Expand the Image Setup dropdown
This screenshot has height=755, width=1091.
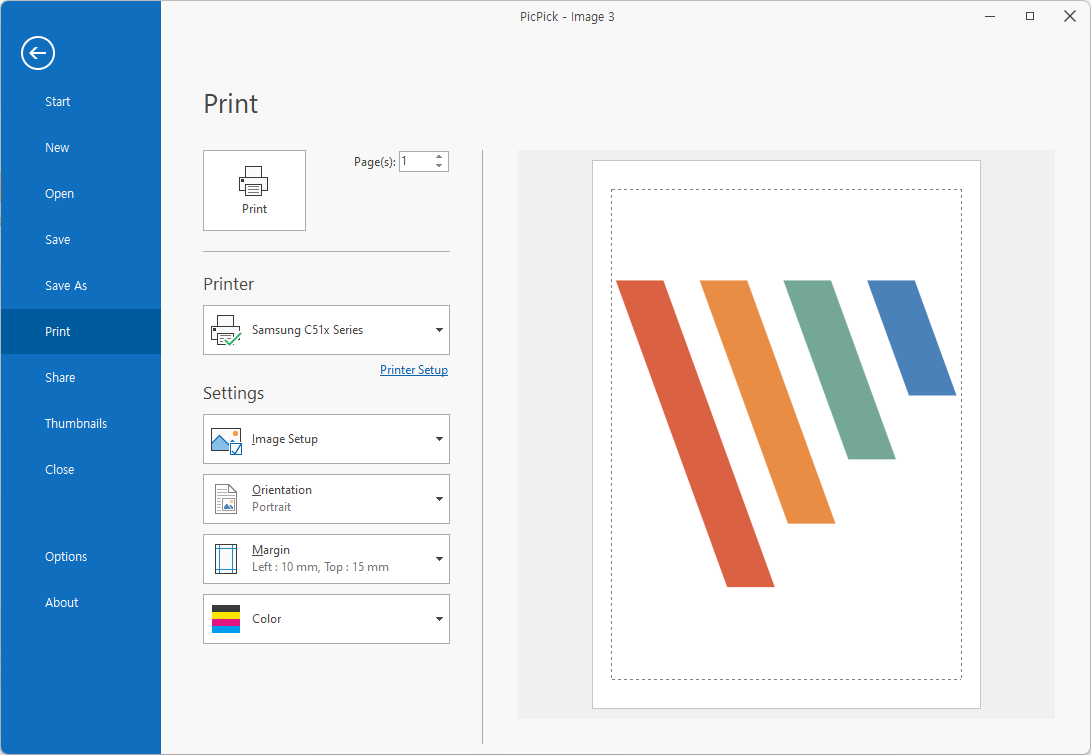[x=438, y=438]
